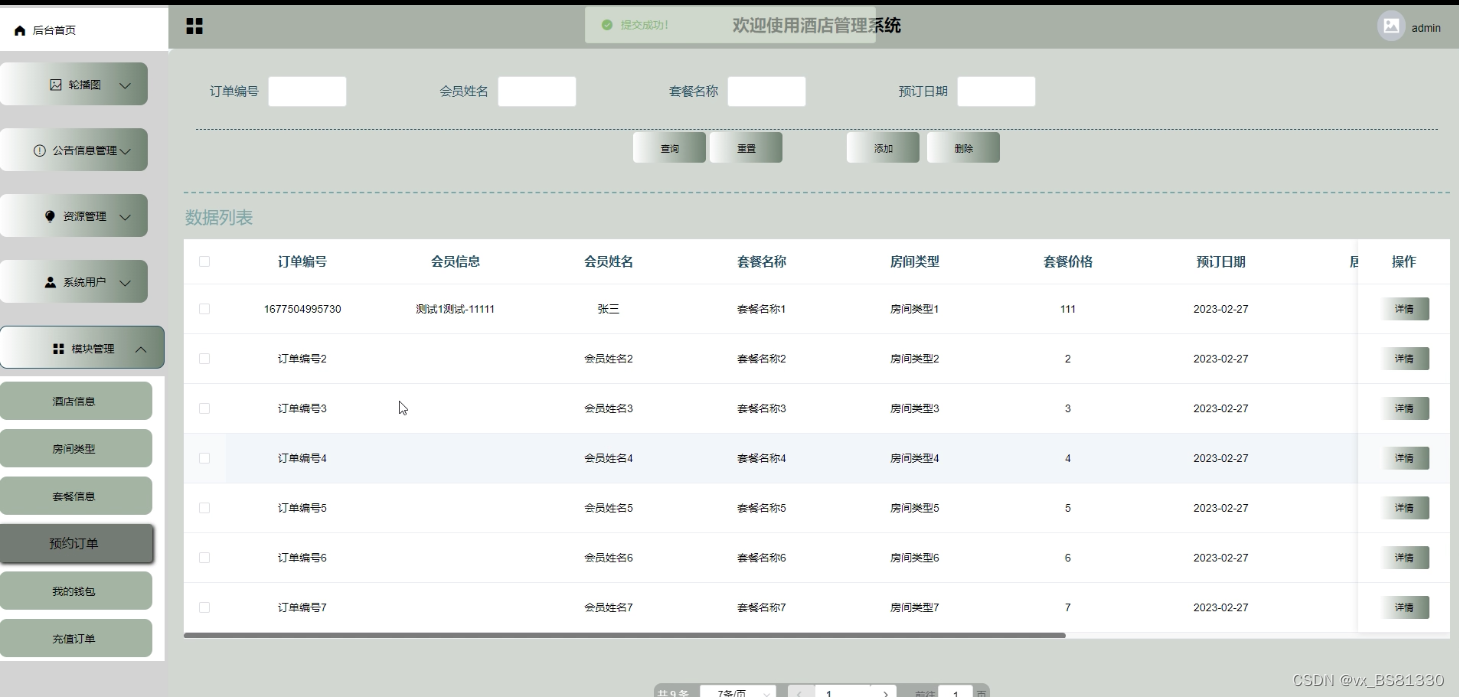Click the cell 会员姓名5
Image resolution: width=1459 pixels, height=697 pixels.
(x=608, y=508)
